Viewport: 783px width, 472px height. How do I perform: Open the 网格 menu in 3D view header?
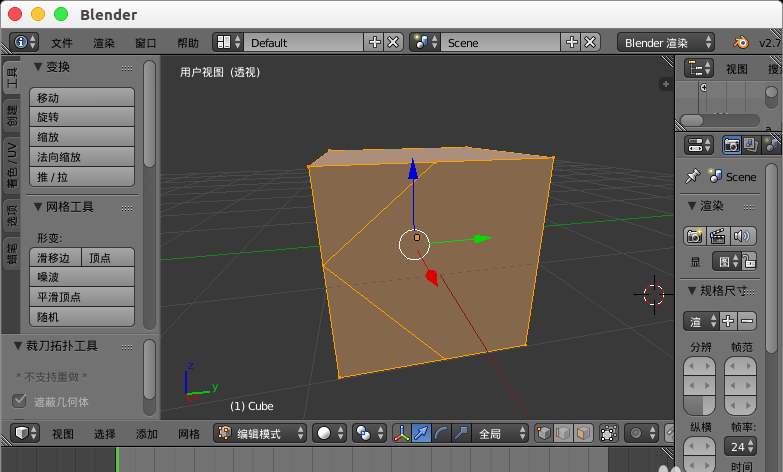tap(189, 434)
